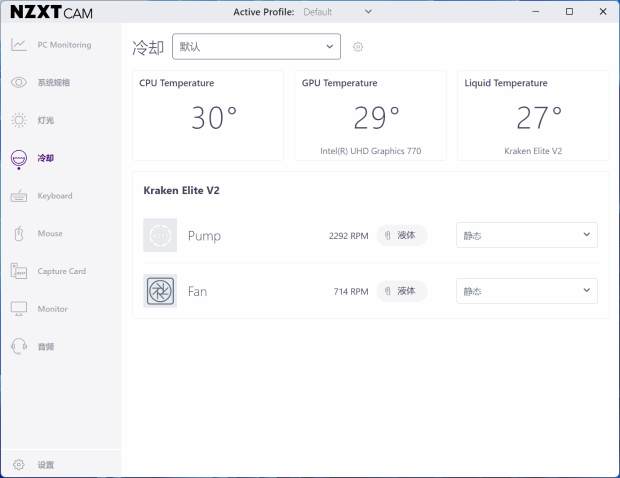620x478 pixels.
Task: Select the Keyboard sidebar item
Action: click(55, 196)
